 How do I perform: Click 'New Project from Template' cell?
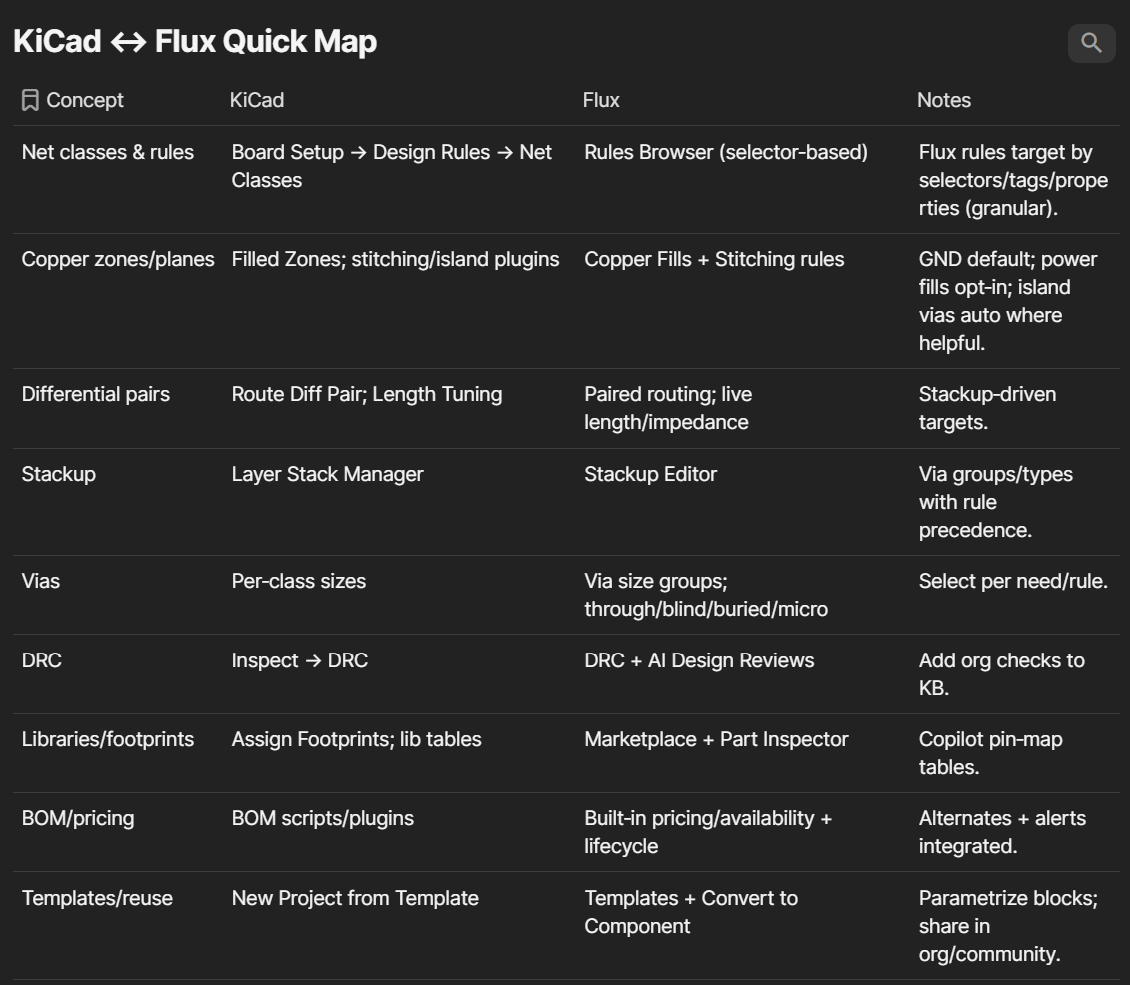tap(355, 899)
